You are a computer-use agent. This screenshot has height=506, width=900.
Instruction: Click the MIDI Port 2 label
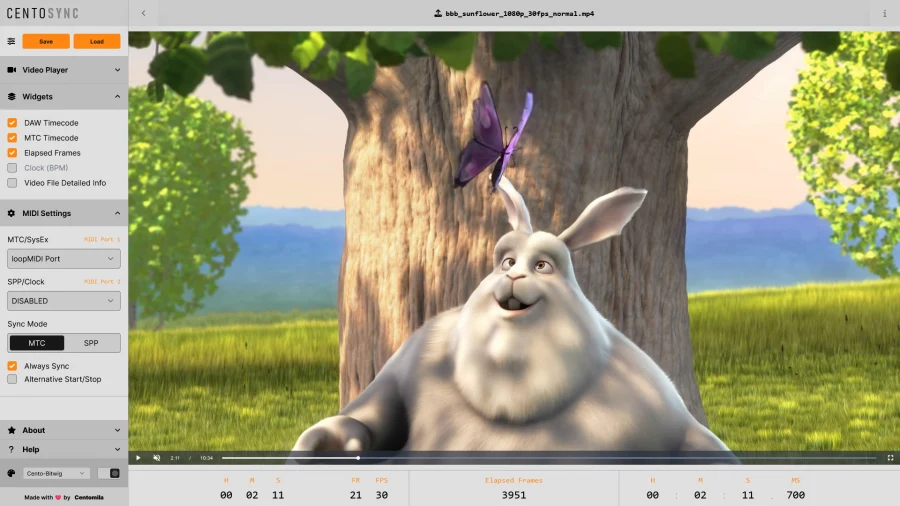click(x=102, y=282)
